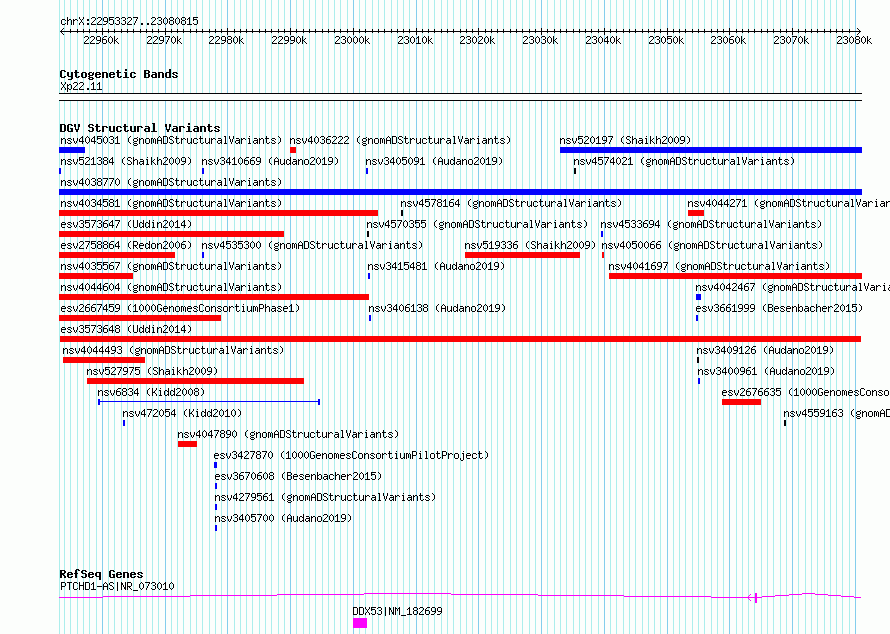
Task: Select the long red esv3573648 bar
Action: pos(460,339)
